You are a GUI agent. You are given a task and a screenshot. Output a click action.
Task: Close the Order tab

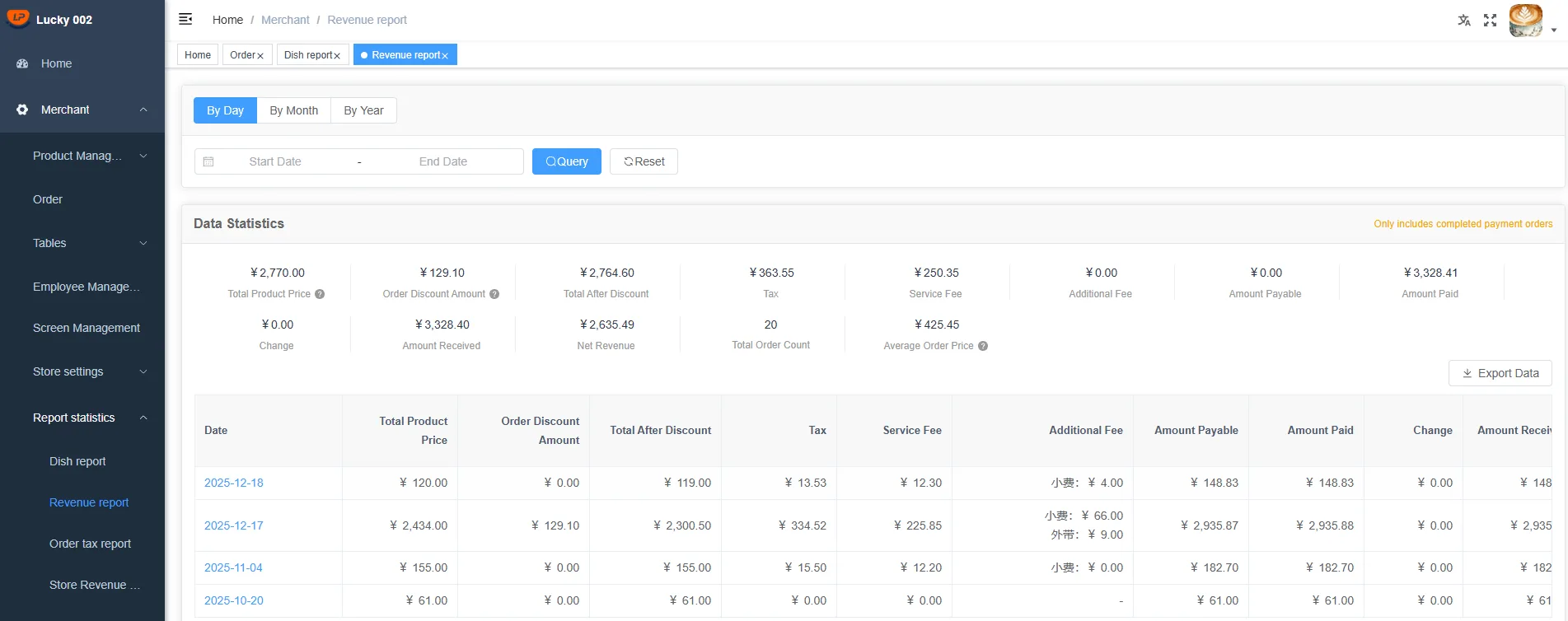coord(260,56)
